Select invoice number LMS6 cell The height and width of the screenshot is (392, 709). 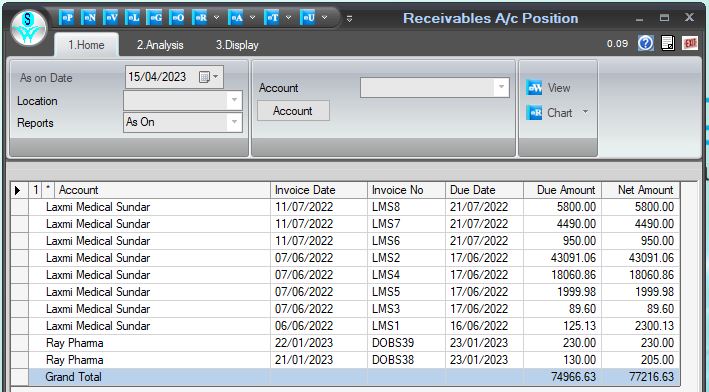click(x=406, y=241)
